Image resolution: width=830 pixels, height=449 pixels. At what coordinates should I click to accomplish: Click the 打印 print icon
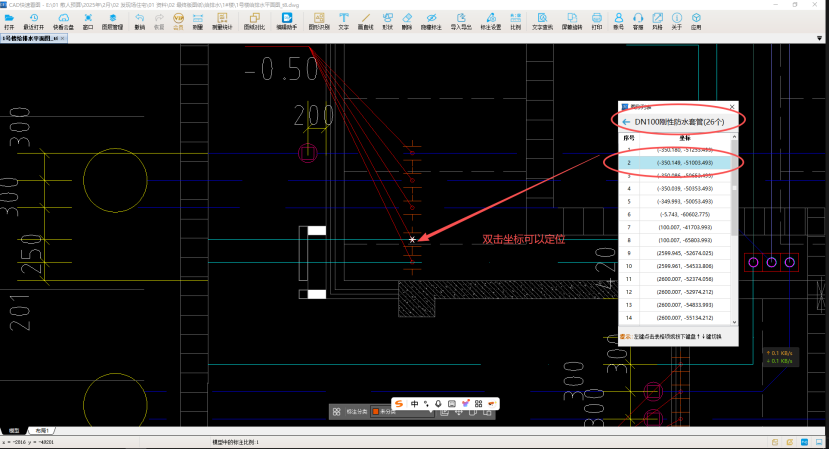pos(597,21)
